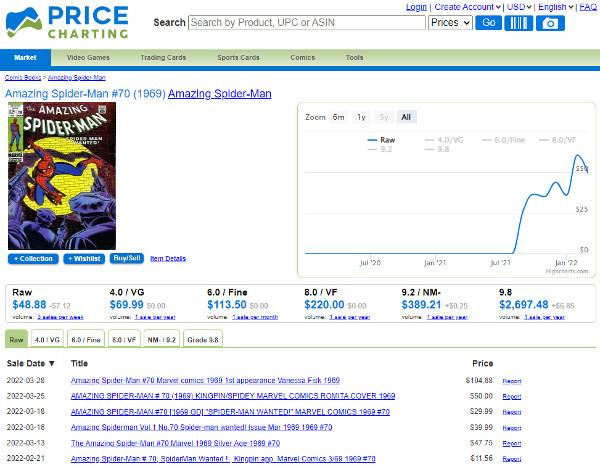Report the $104.88 sale
Viewport: 600px width, 467px height.
[x=512, y=381]
